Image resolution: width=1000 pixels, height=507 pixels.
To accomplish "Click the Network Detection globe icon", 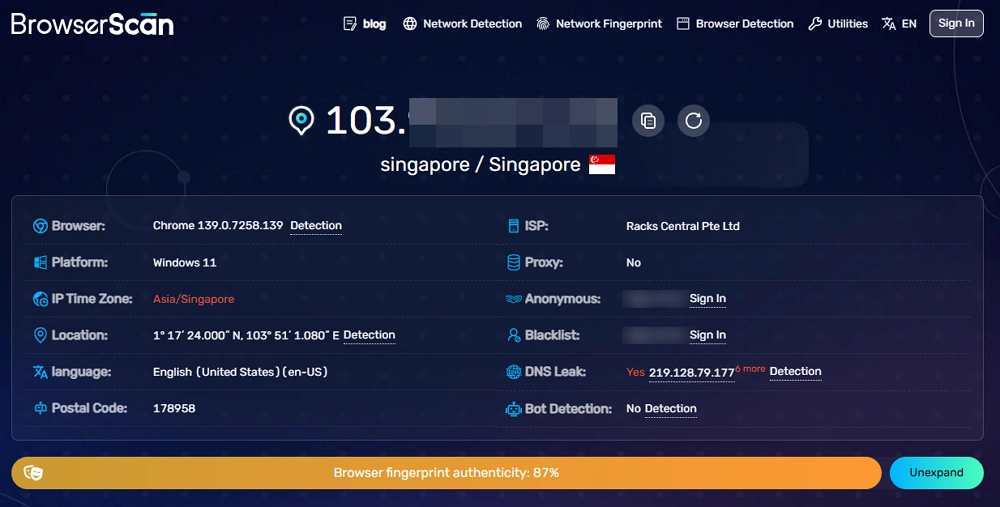I will (410, 24).
